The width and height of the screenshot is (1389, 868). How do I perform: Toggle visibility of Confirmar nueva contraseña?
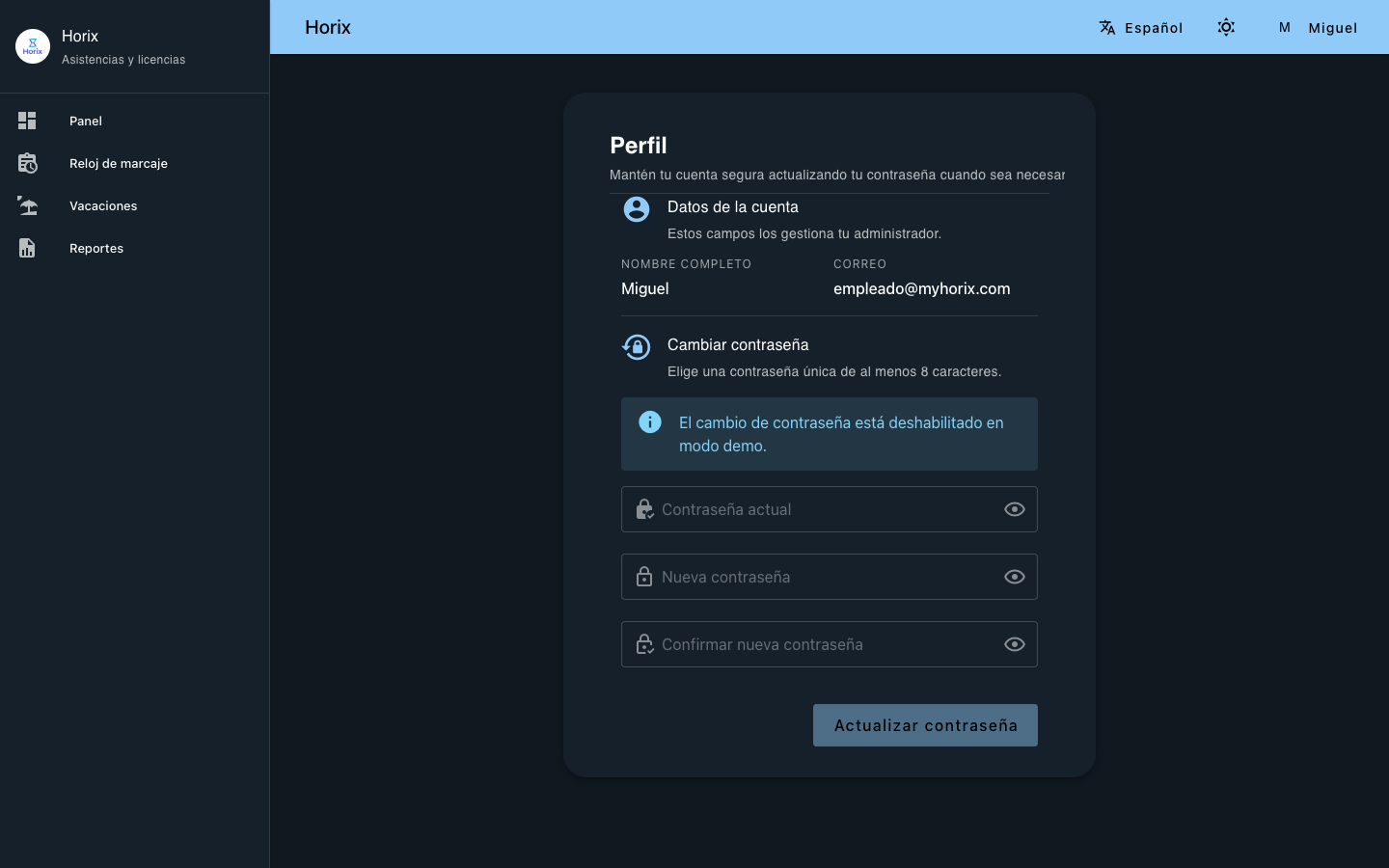click(1014, 644)
